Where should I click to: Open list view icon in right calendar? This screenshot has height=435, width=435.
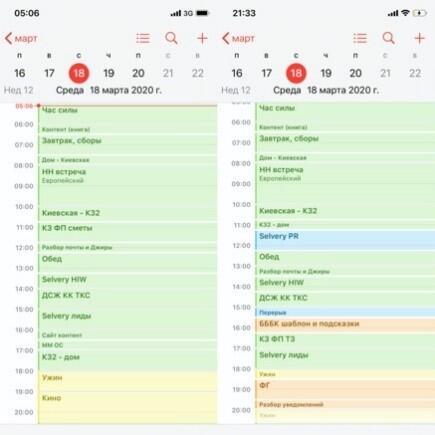[360, 38]
